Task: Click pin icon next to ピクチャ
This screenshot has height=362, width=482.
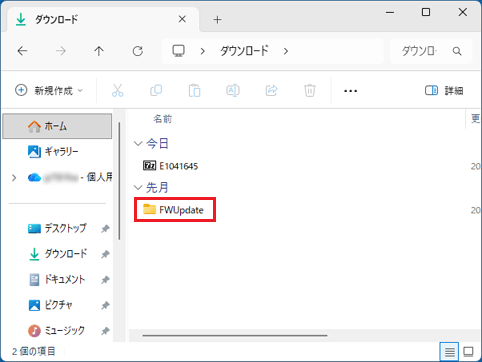Action: click(105, 305)
